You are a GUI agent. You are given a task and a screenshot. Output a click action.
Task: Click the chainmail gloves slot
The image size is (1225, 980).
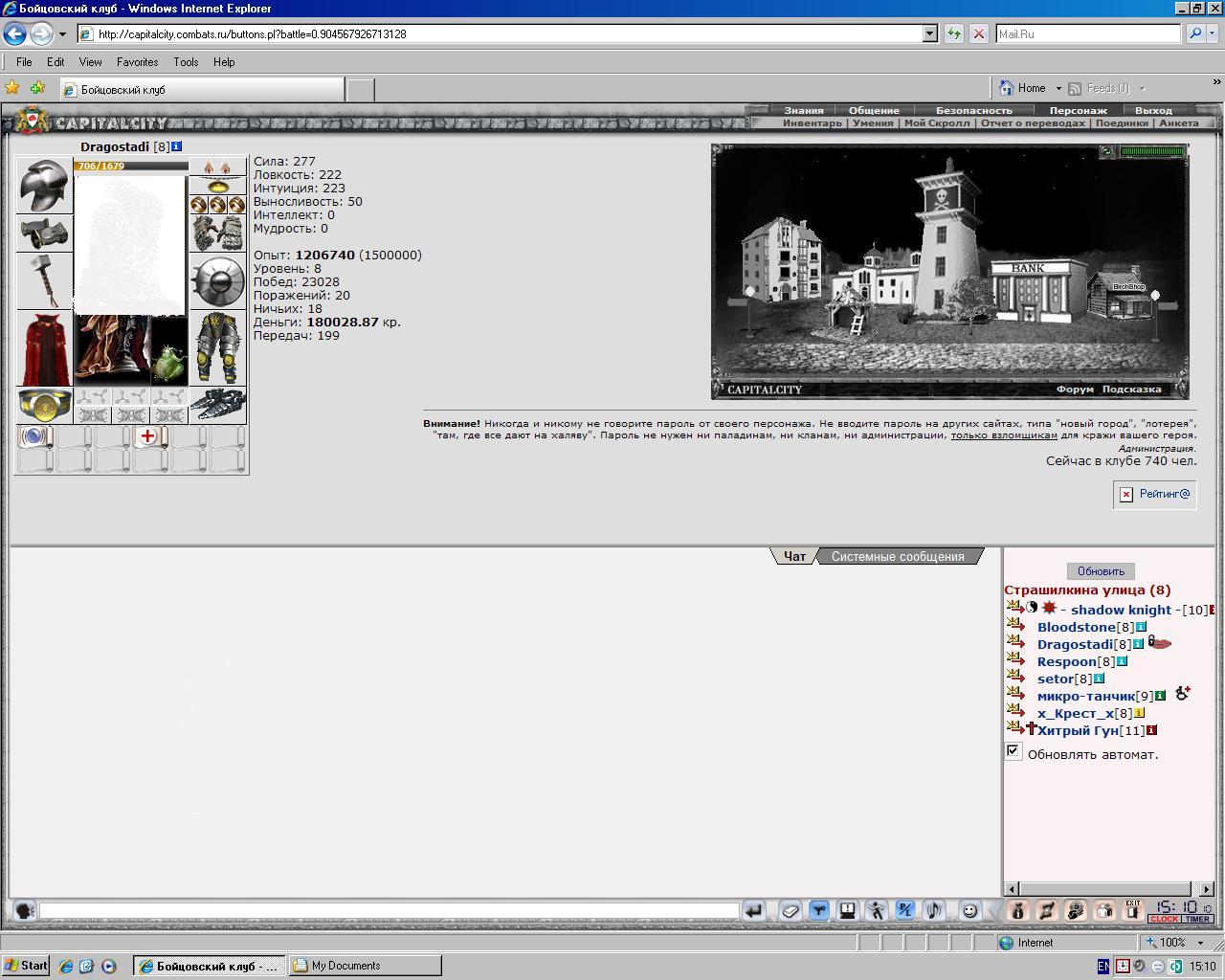pyautogui.click(x=217, y=234)
